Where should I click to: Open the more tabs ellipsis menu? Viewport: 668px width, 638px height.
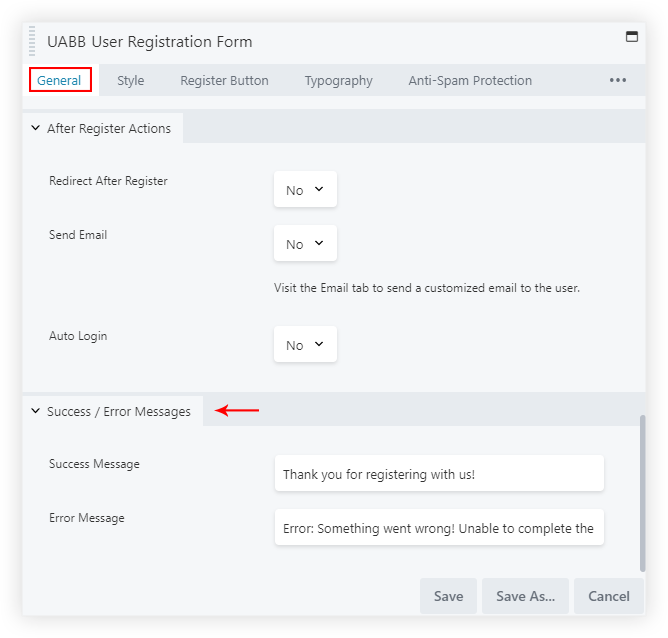pyautogui.click(x=617, y=81)
